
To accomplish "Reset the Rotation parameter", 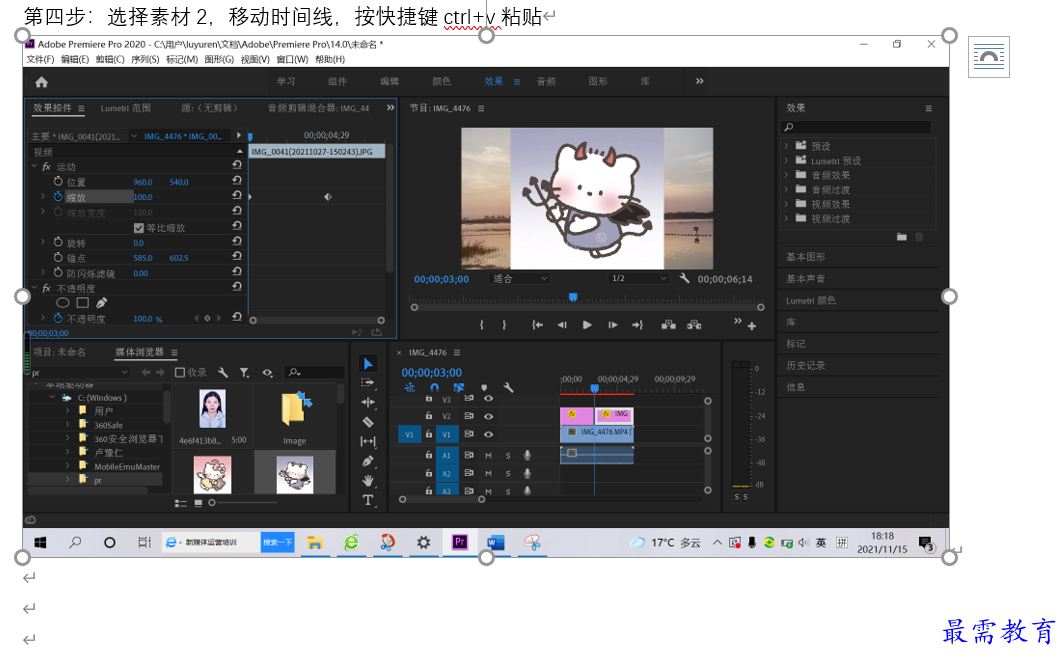I will (237, 241).
